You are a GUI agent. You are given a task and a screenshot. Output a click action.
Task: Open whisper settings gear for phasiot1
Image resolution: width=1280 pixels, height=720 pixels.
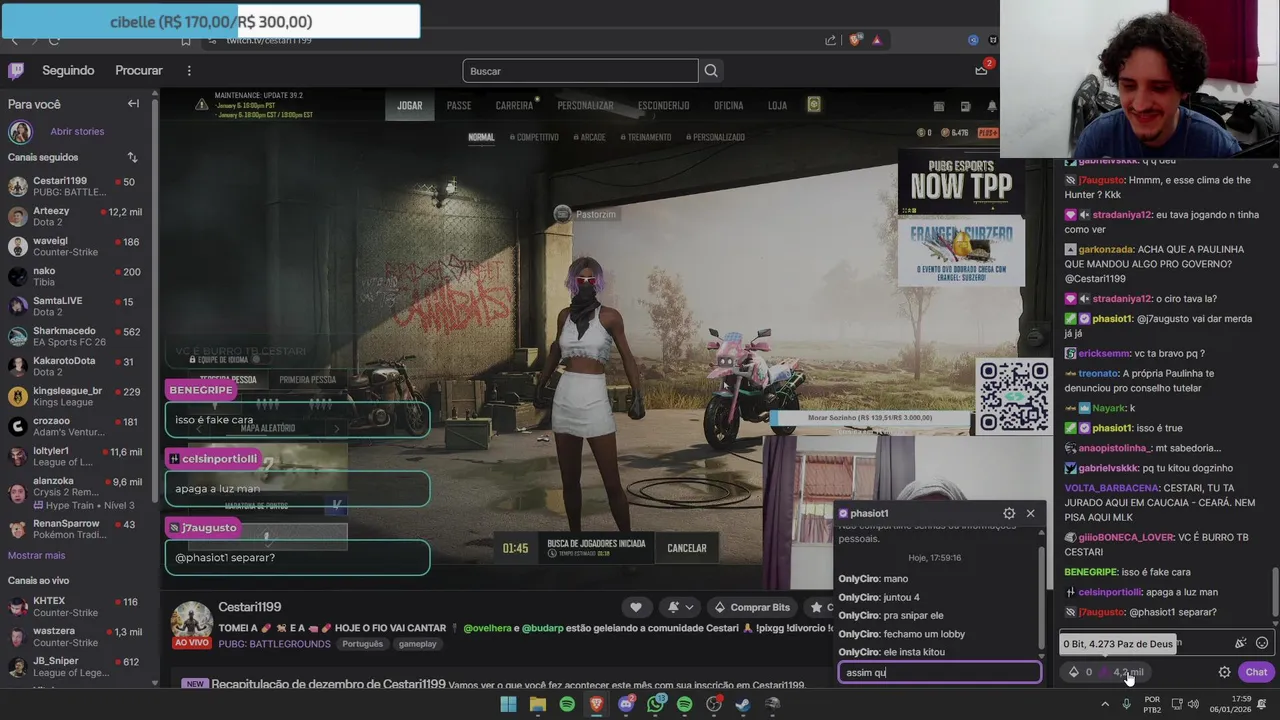tap(1009, 513)
